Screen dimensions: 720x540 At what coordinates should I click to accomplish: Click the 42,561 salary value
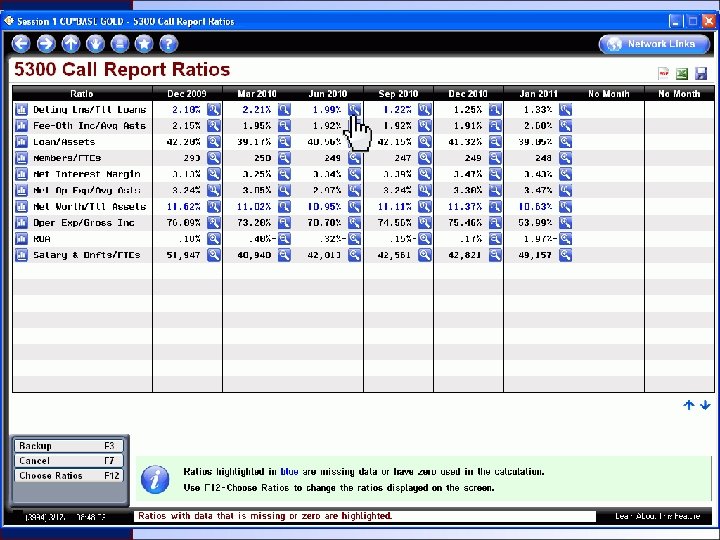[394, 255]
